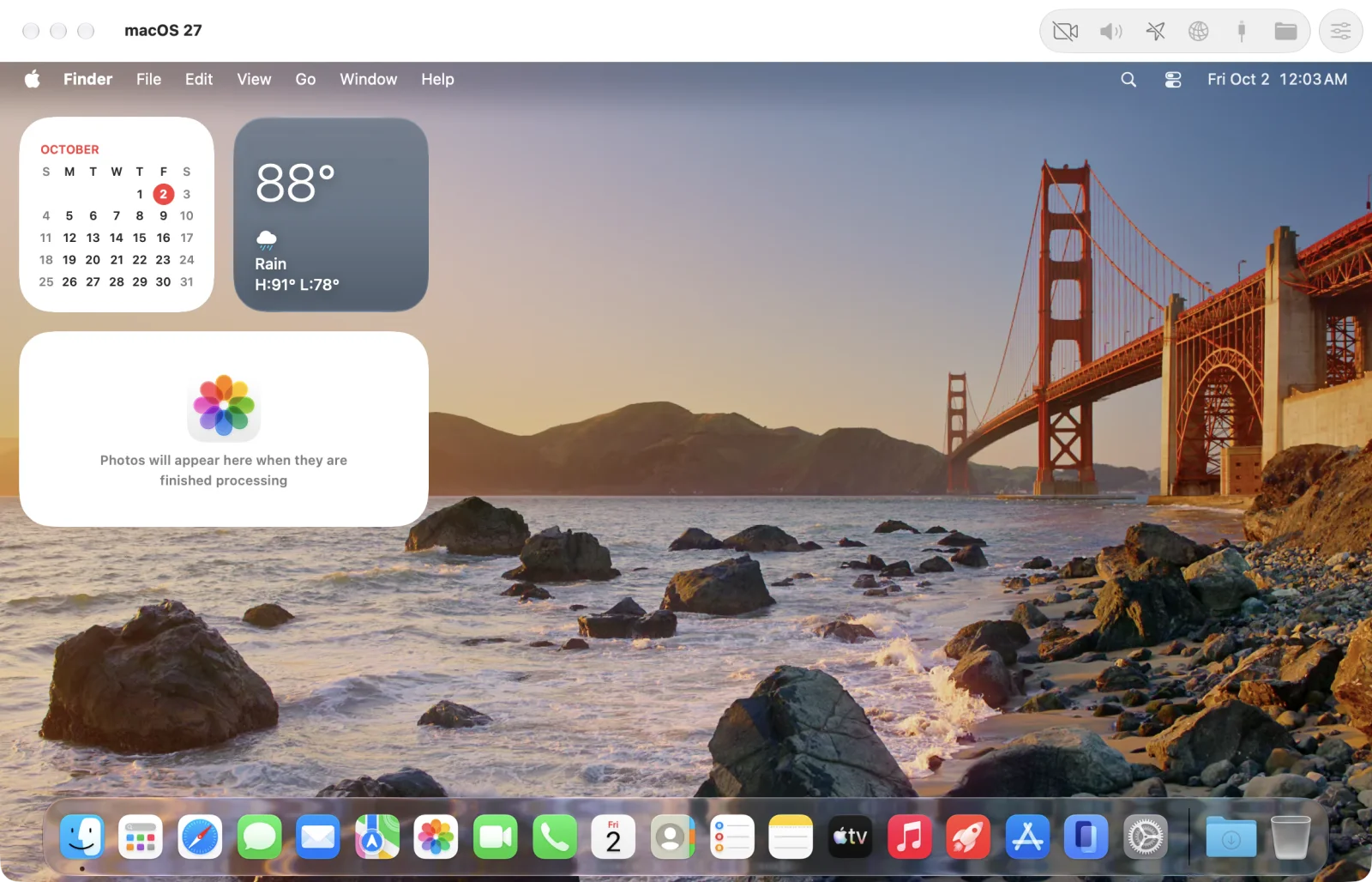Screen dimensions: 1372x882
Task: Open Calendar icon showing Fri 2
Action: [x=613, y=837]
